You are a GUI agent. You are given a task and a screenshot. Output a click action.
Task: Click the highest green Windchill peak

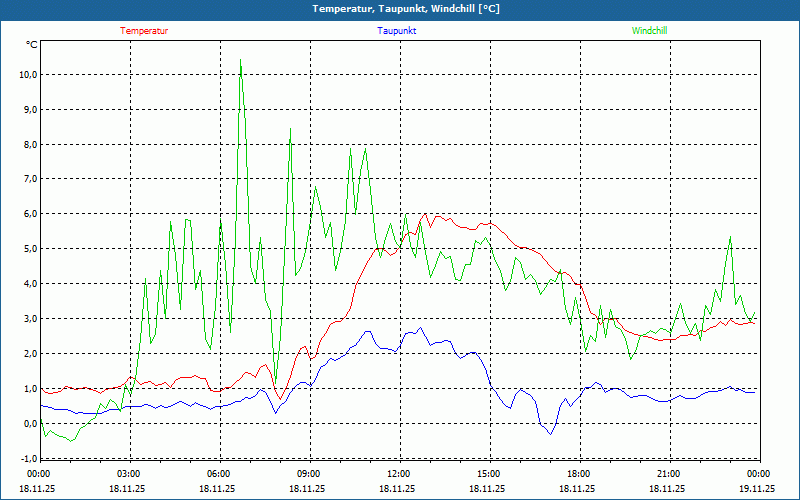tap(240, 60)
